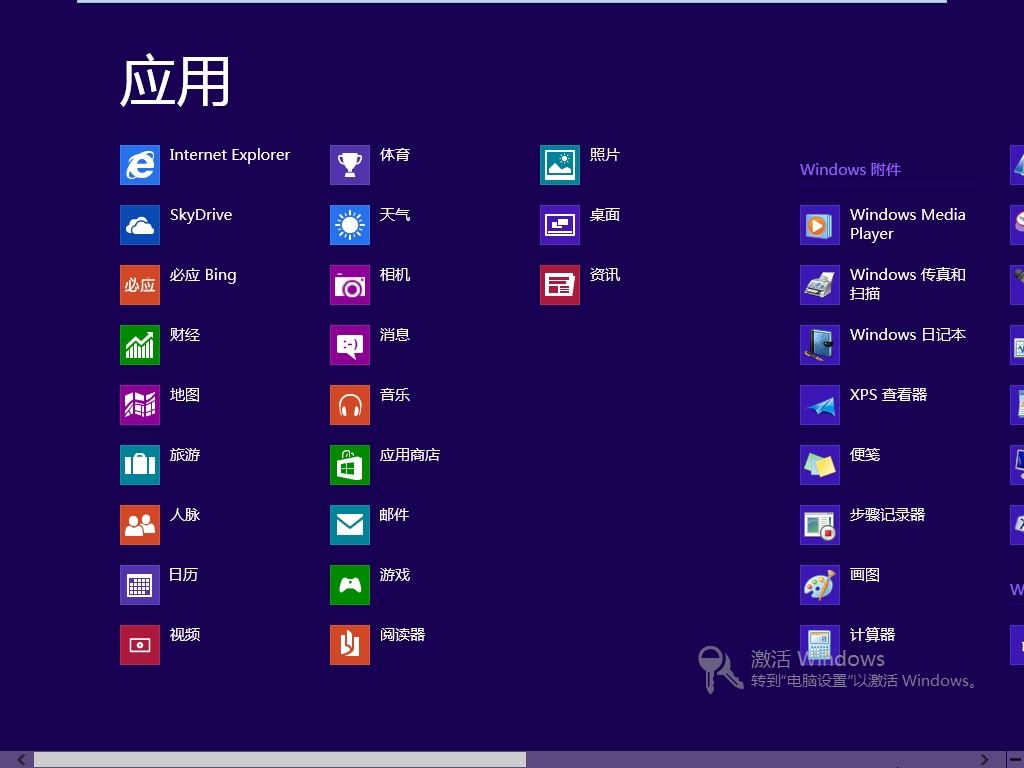Open the 阅读器 reader icon
Viewport: 1024px width, 768px height.
pyautogui.click(x=350, y=645)
